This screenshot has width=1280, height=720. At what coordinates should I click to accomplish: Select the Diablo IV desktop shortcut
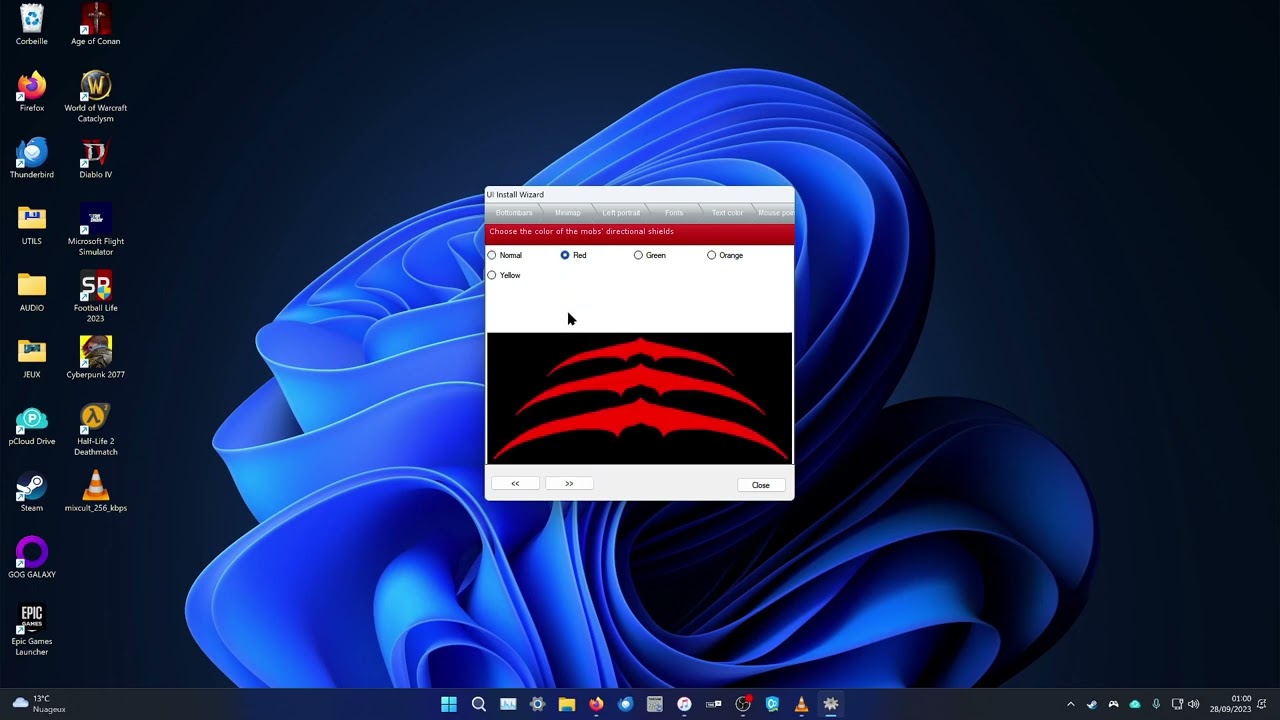point(96,159)
